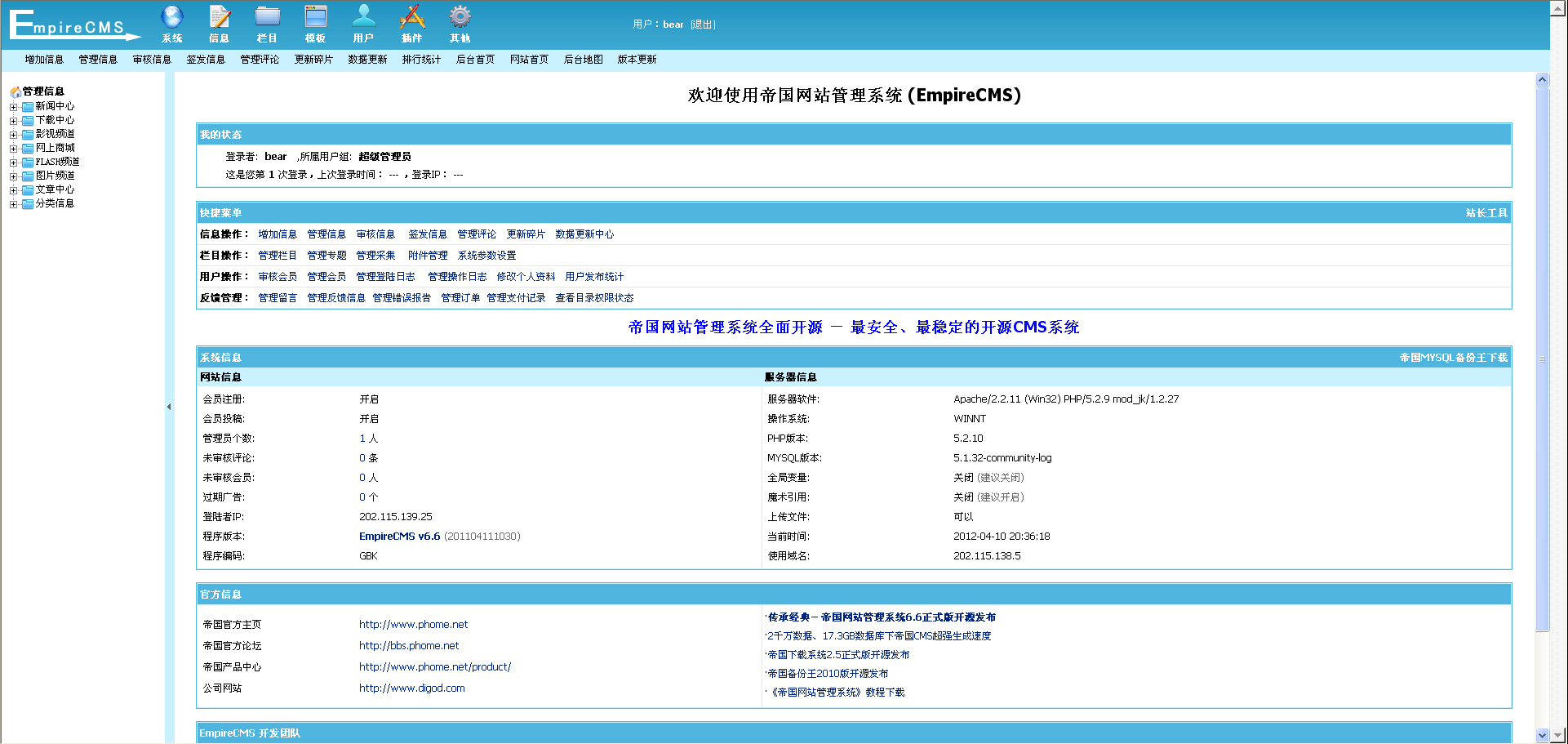The height and width of the screenshot is (744, 1568).
Task: Click the 退出 logout link
Action: (703, 25)
